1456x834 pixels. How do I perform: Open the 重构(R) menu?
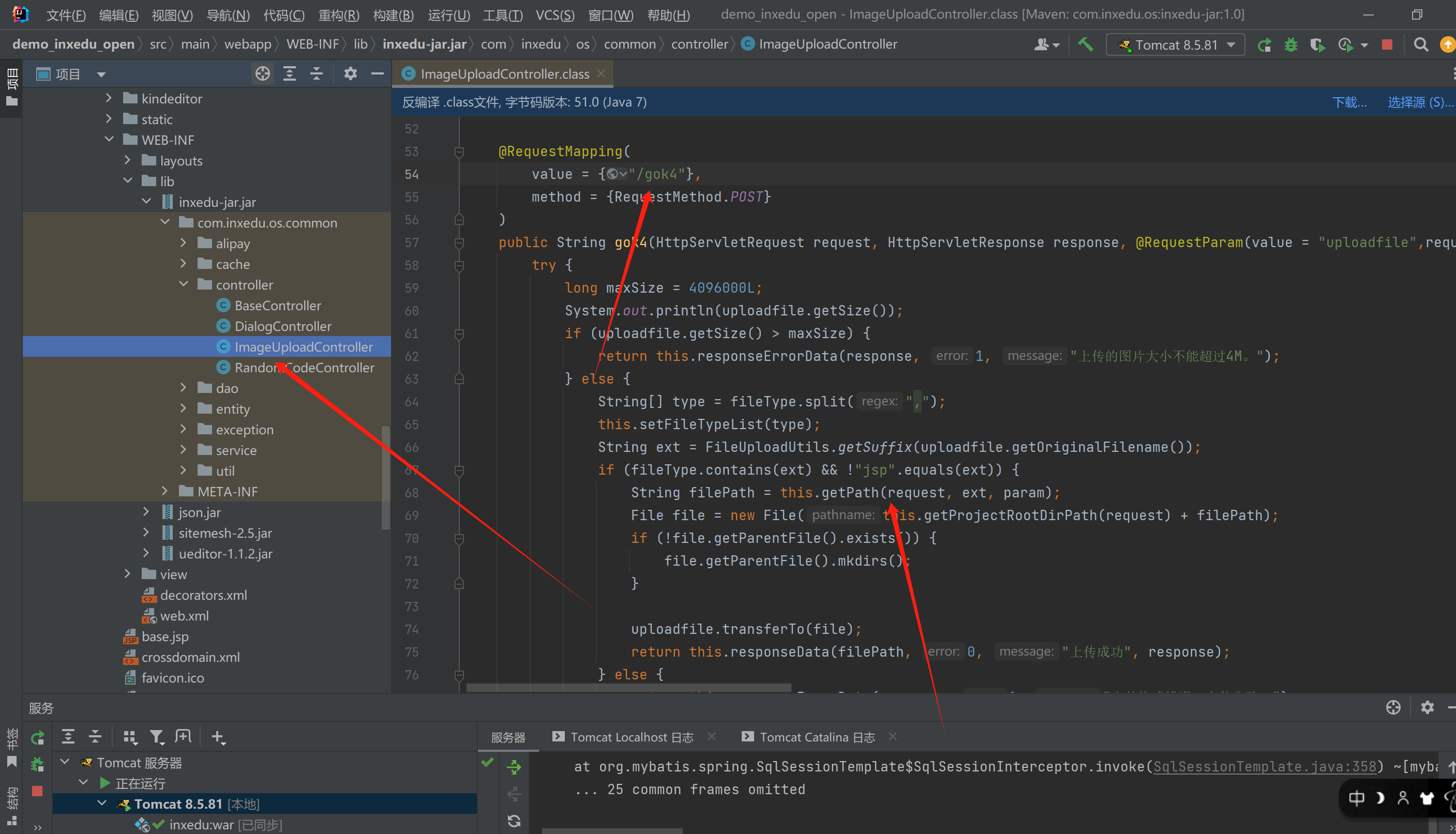pos(339,15)
